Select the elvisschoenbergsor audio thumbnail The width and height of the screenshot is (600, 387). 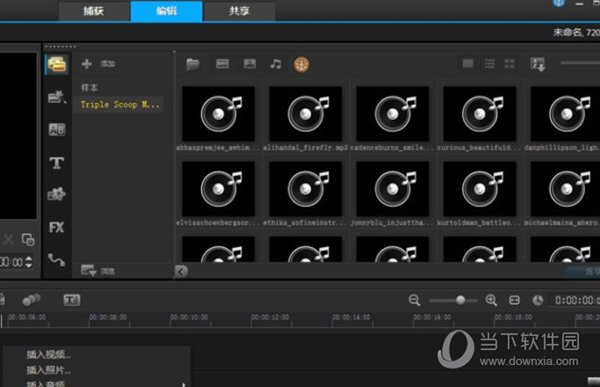click(218, 189)
